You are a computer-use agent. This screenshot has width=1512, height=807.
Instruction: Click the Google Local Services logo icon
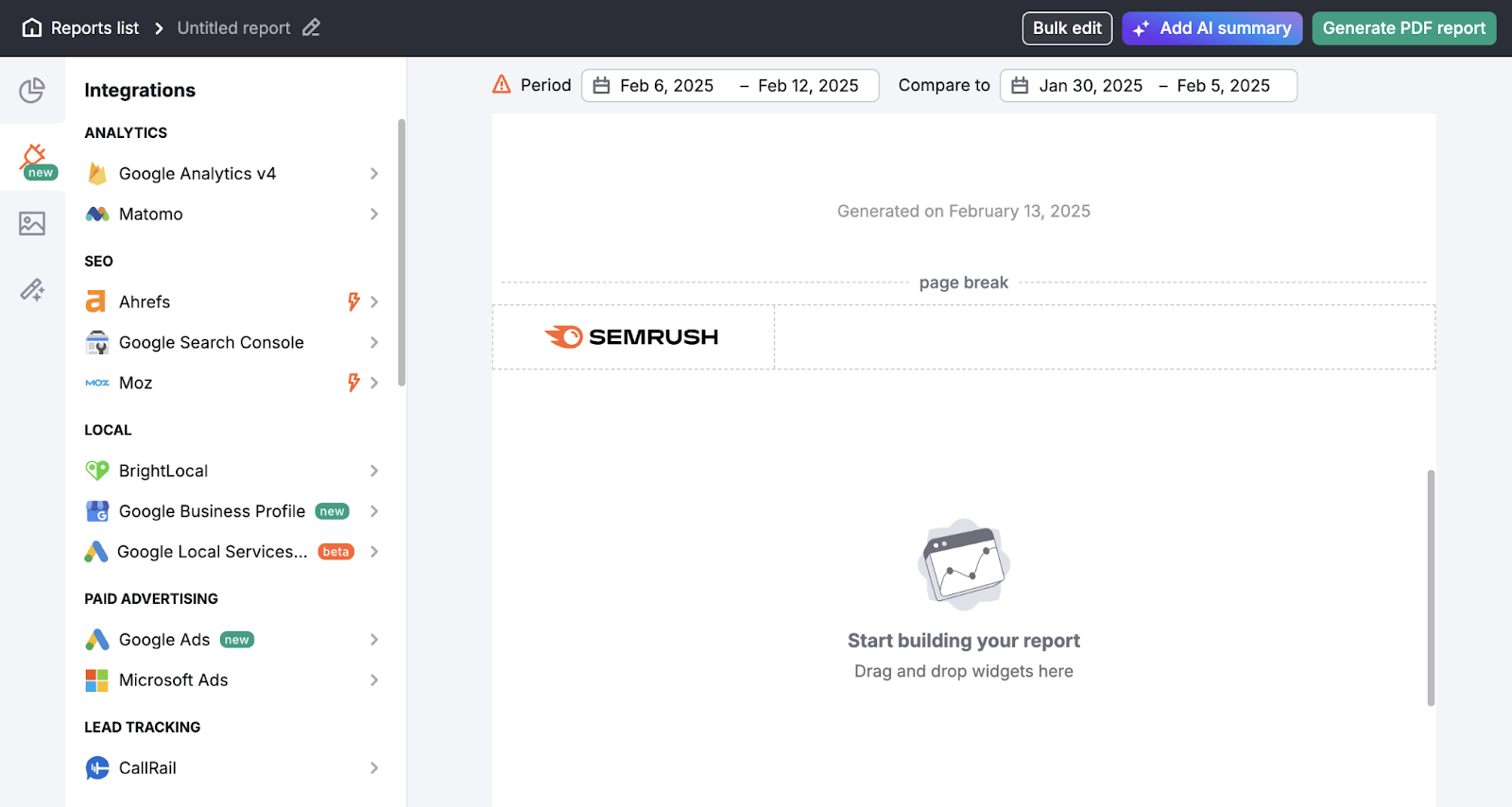pyautogui.click(x=95, y=552)
